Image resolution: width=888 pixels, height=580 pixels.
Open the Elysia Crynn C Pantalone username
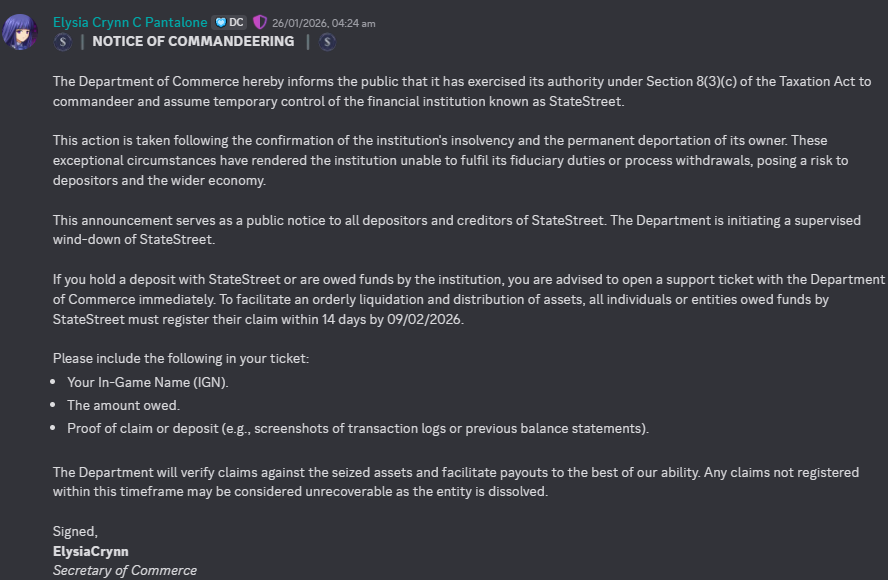coord(130,22)
